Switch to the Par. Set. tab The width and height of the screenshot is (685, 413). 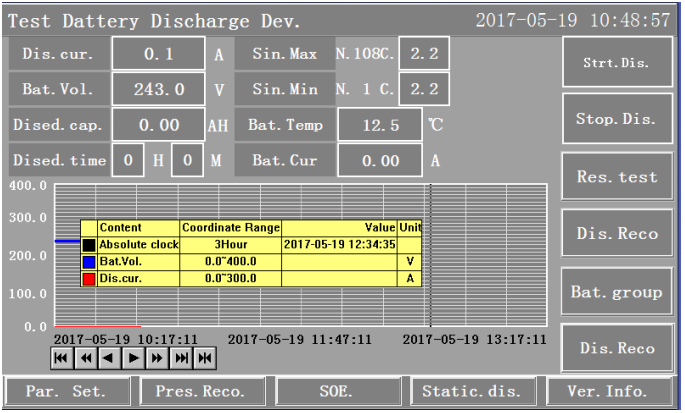click(x=62, y=391)
